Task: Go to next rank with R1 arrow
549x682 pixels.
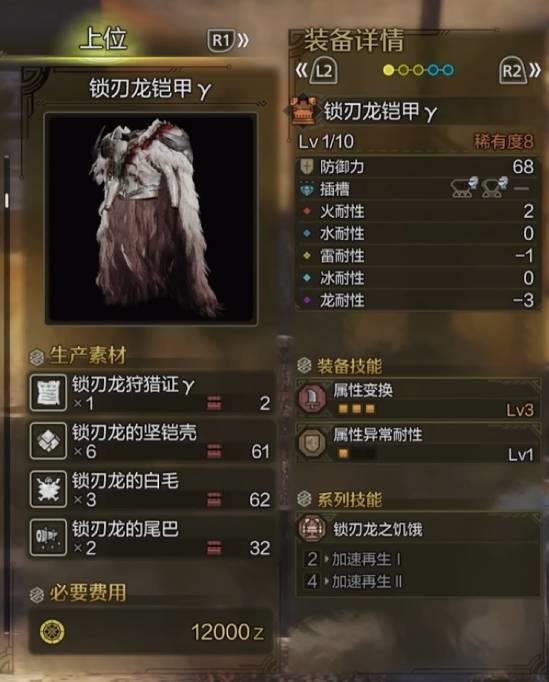Action: pyautogui.click(x=228, y=40)
